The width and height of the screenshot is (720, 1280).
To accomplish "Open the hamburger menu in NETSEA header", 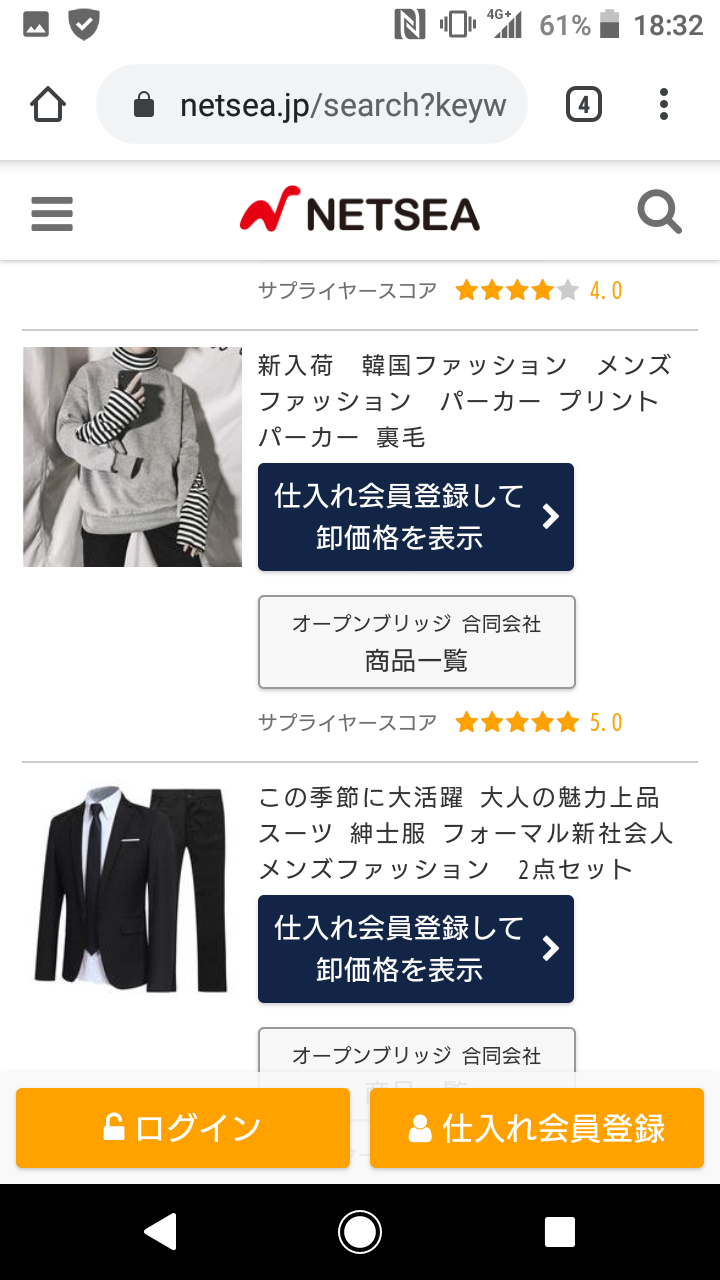I will [52, 213].
